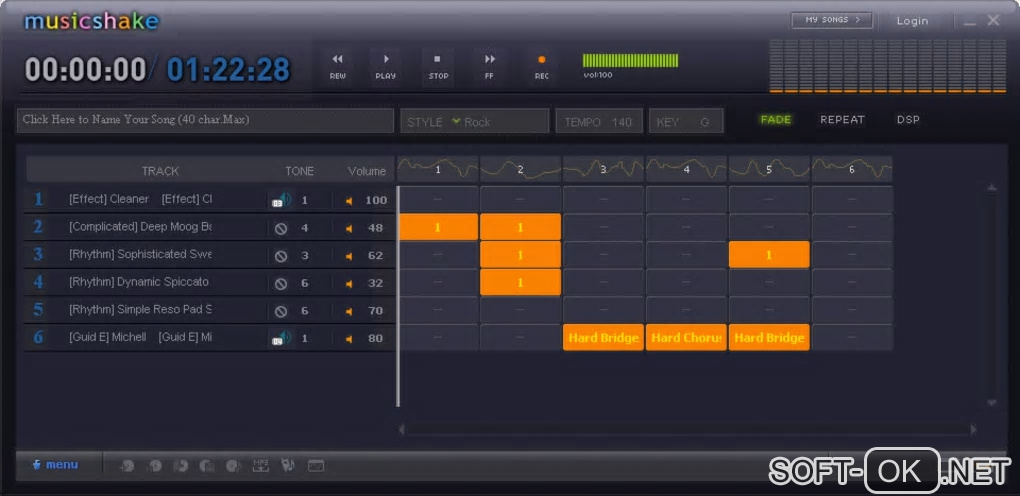This screenshot has height=496, width=1020.
Task: Select measure 5 header with waveform
Action: [769, 169]
